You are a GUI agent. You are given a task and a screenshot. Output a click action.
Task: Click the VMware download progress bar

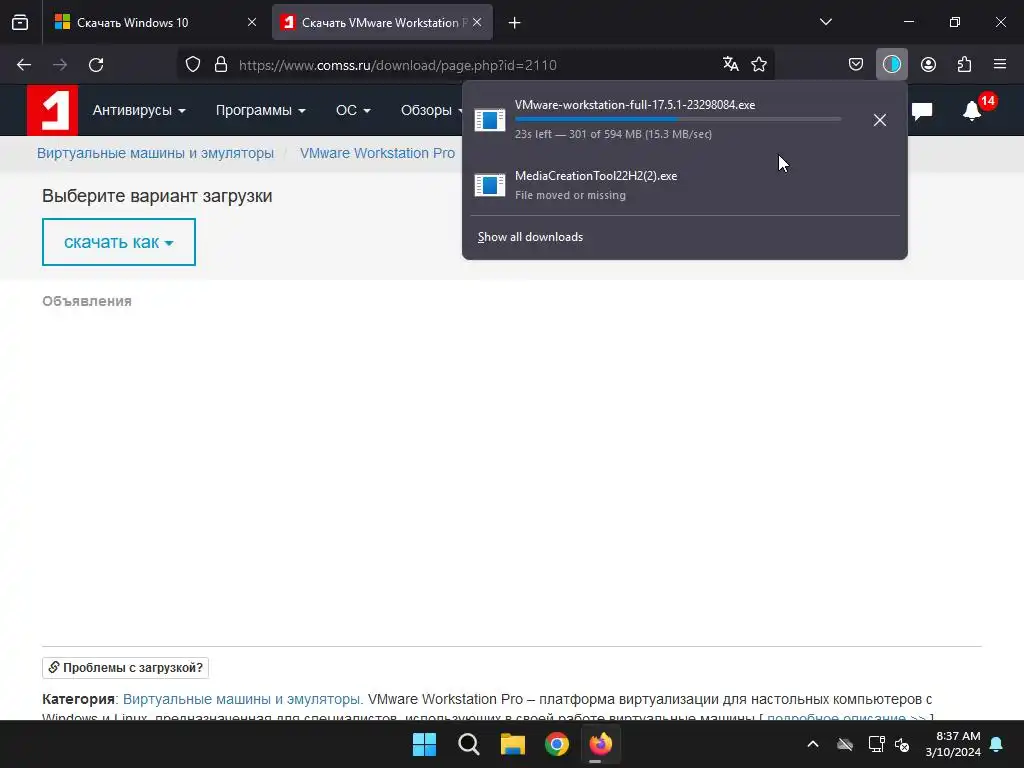tap(678, 119)
